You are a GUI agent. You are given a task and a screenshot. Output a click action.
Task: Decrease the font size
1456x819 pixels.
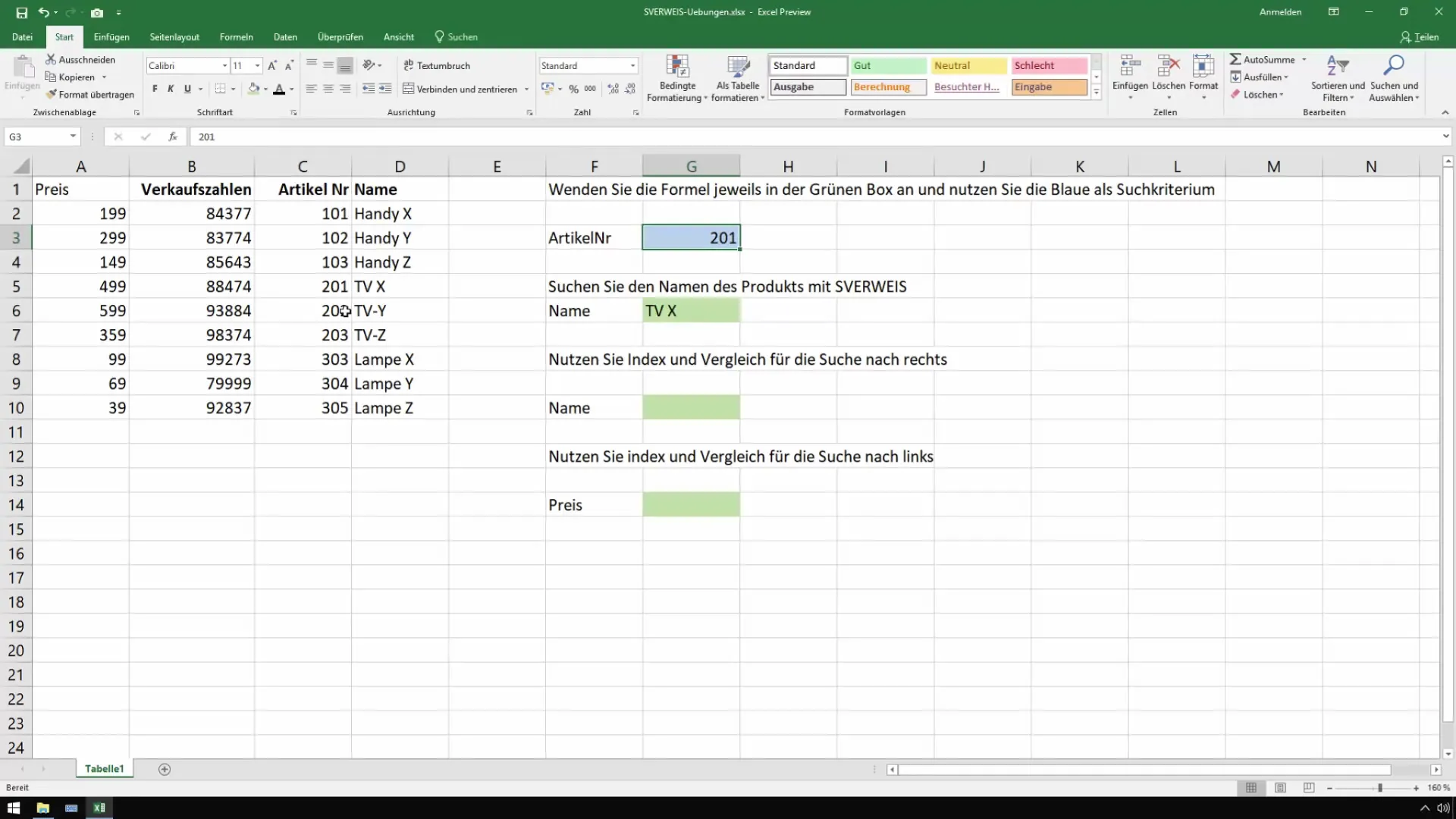[289, 65]
